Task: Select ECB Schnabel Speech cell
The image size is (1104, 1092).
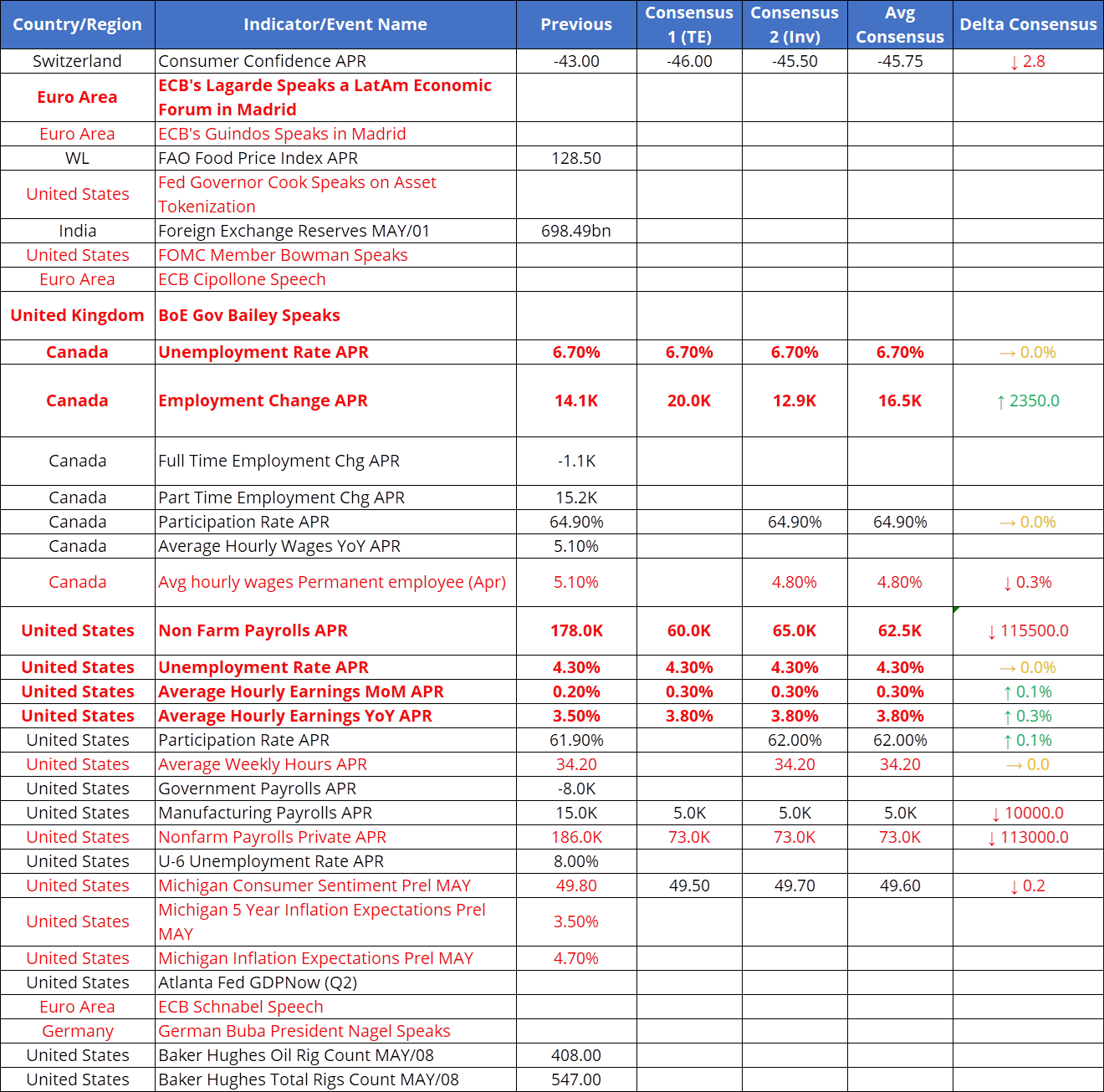Action: coord(335,1007)
